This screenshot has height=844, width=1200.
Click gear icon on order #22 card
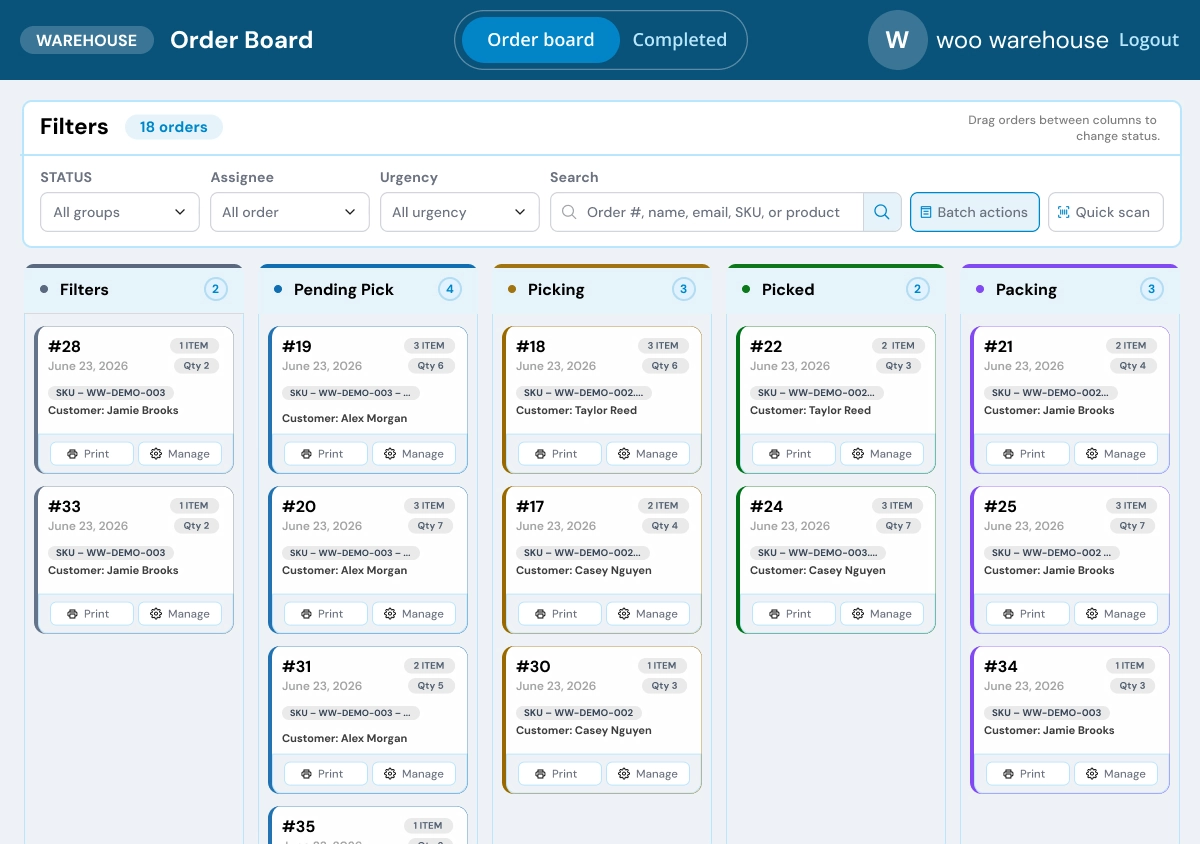(x=858, y=454)
